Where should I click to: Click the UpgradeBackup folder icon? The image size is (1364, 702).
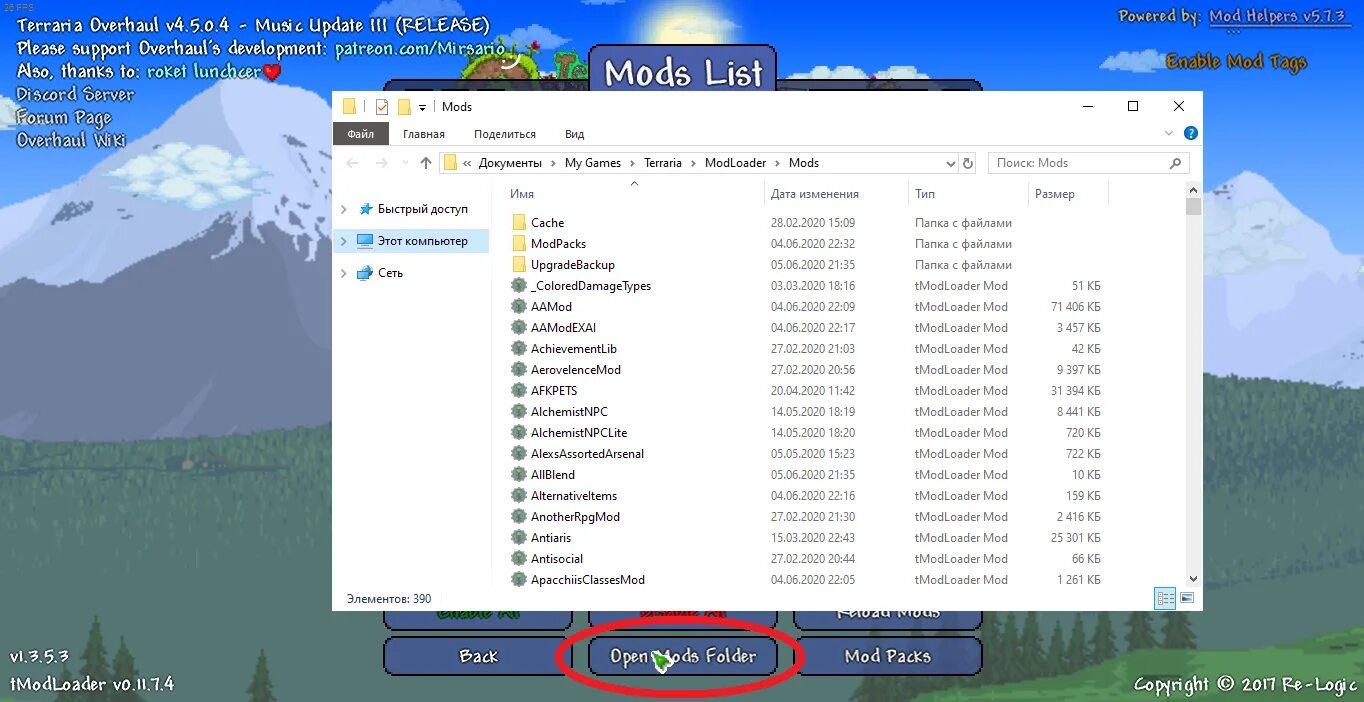(519, 265)
